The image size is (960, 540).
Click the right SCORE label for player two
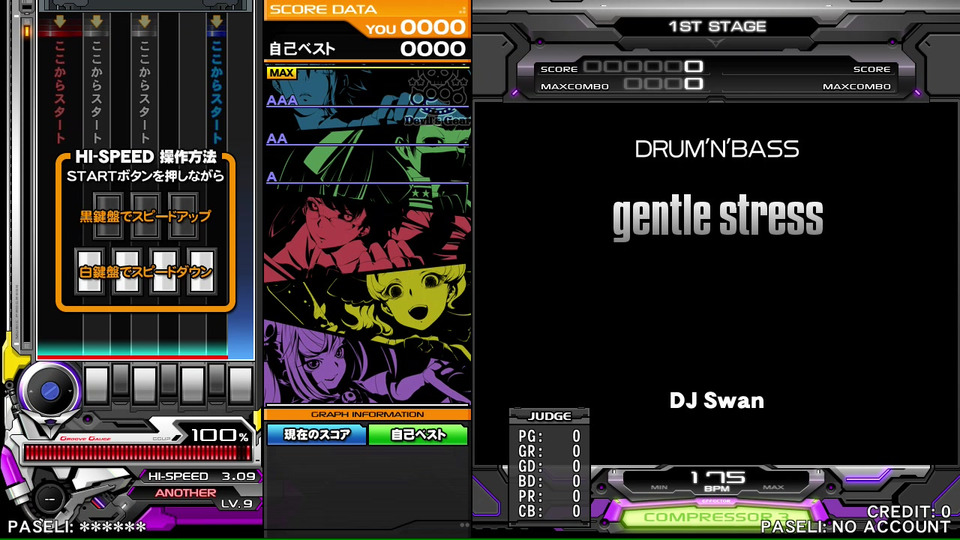coord(872,69)
